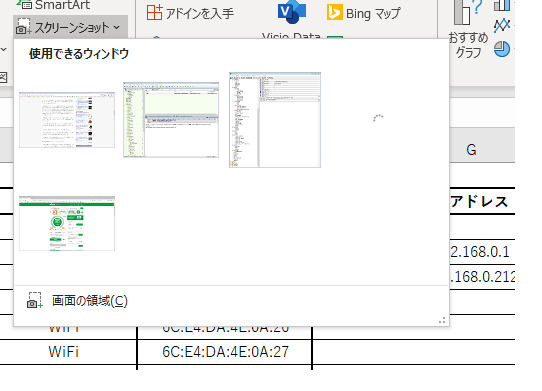Screen dimensions: 542x391
Task: Select the browser window thumbnail with article text
Action: coord(67,120)
